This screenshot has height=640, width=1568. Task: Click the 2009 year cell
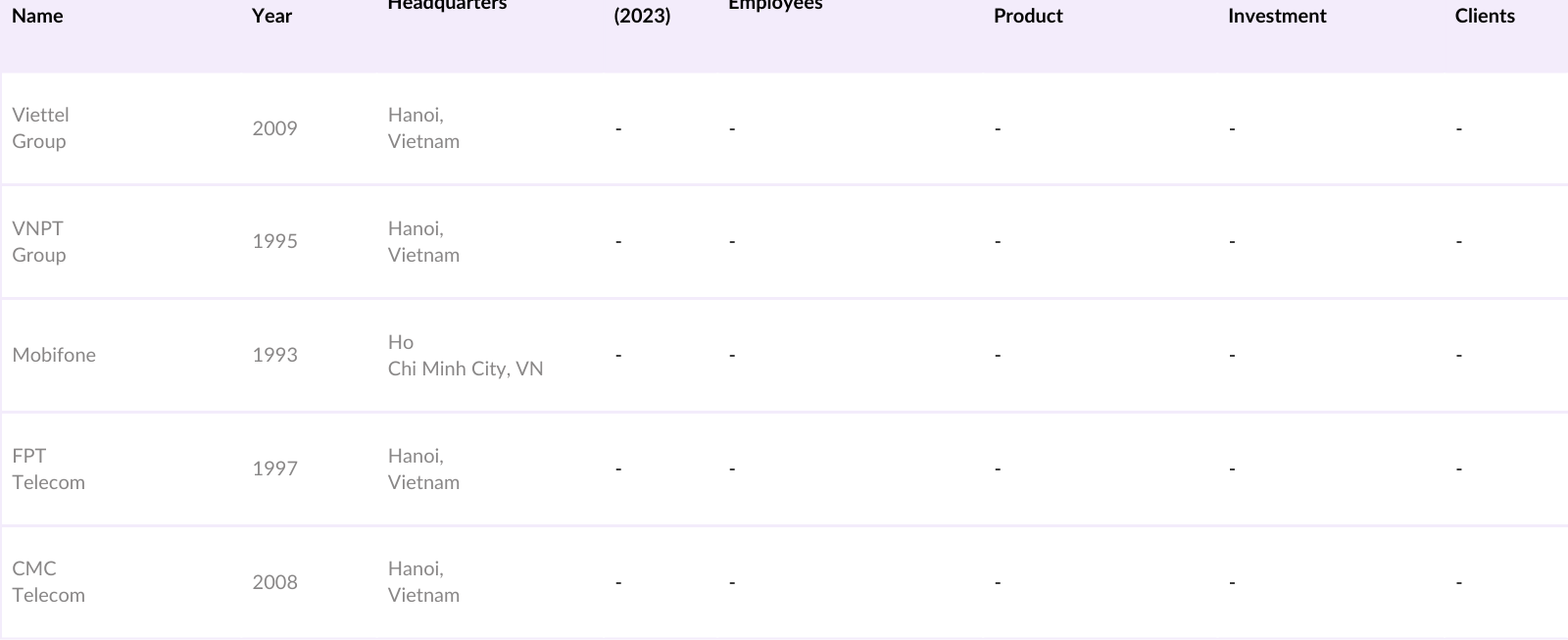click(x=274, y=128)
